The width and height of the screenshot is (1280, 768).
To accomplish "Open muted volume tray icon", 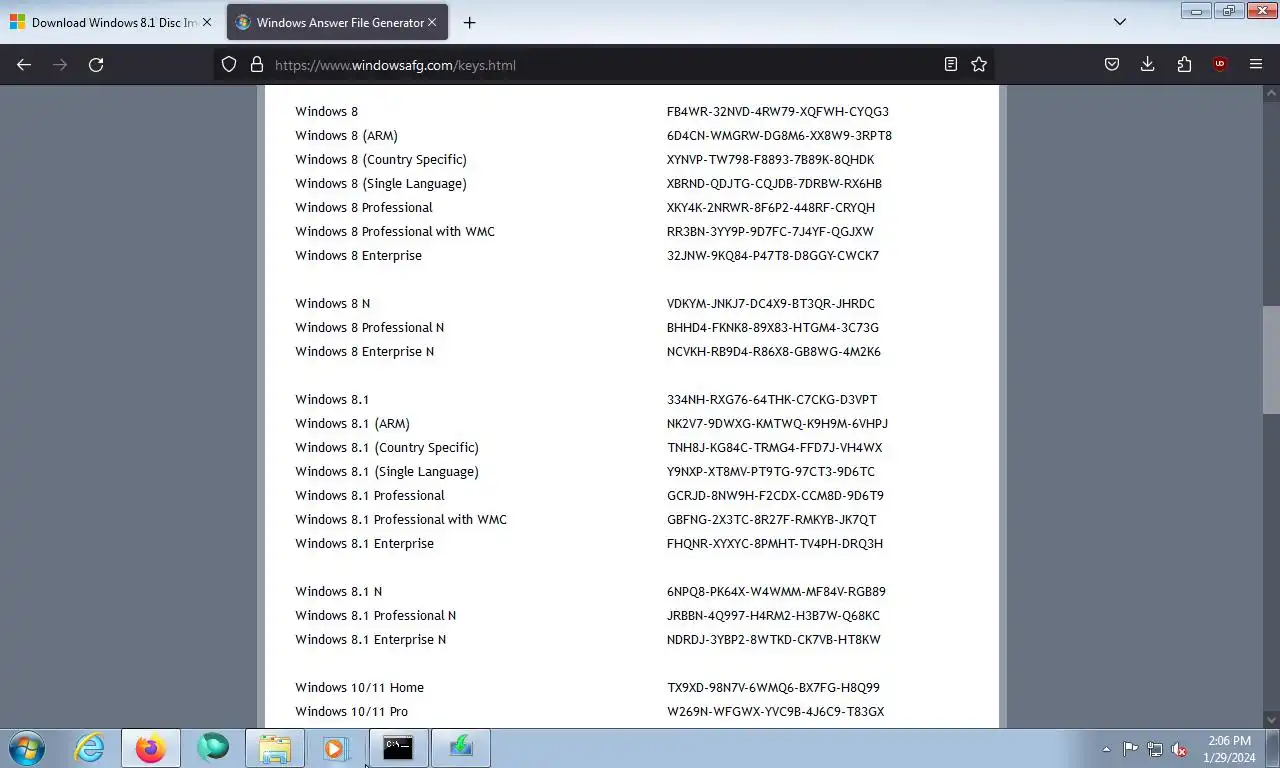I will tap(1180, 749).
